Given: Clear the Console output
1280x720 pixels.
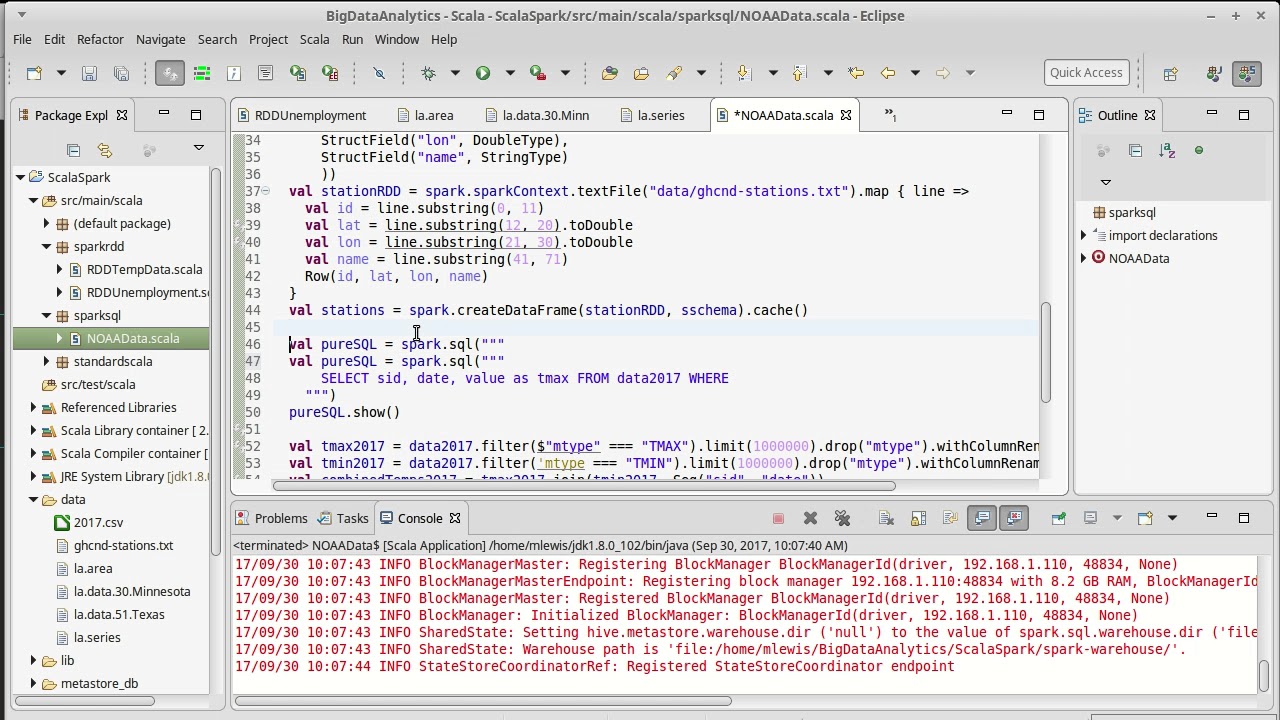Looking at the screenshot, I should click(x=886, y=518).
